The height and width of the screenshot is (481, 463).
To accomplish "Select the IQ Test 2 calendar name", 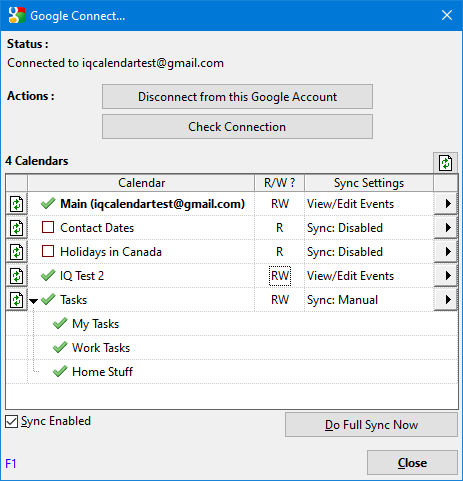I will (x=82, y=276).
